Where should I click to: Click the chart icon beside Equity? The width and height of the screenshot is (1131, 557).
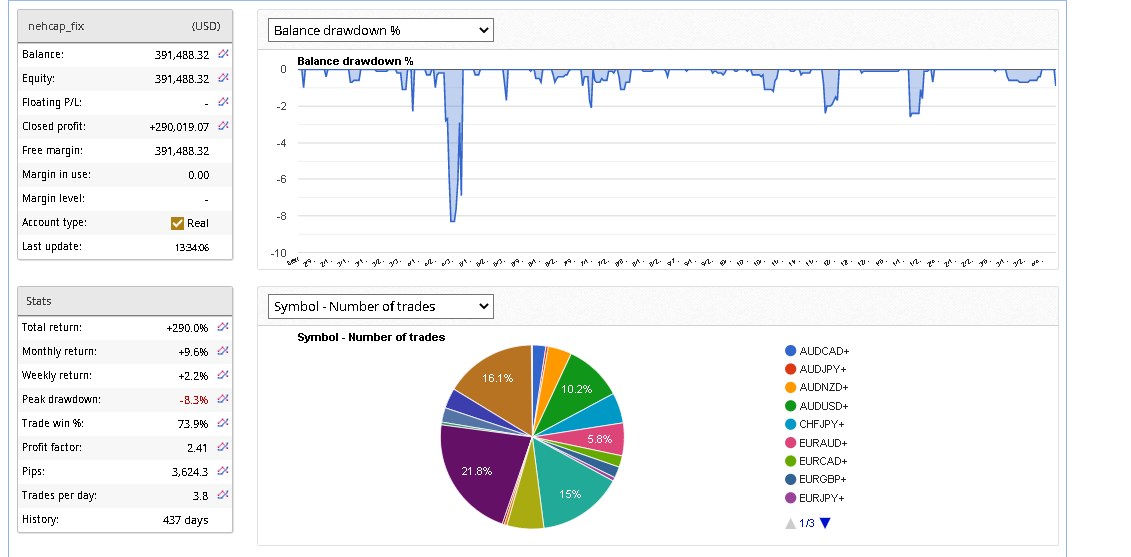(x=223, y=78)
